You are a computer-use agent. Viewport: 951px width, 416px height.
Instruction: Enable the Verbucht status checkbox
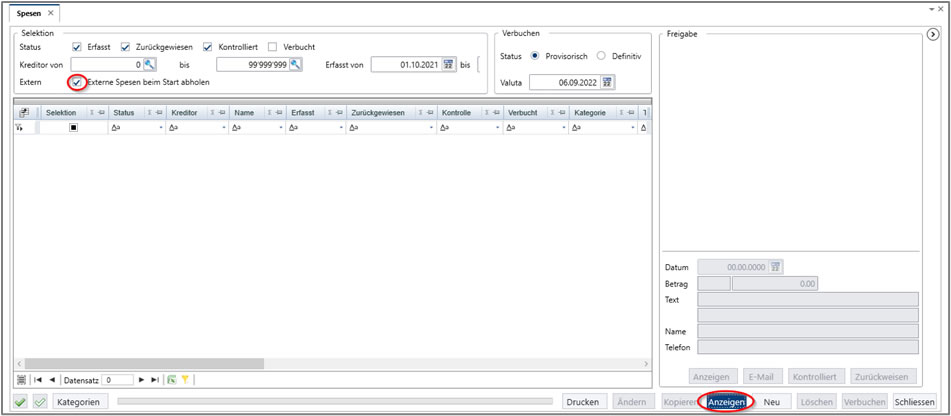pyautogui.click(x=272, y=47)
